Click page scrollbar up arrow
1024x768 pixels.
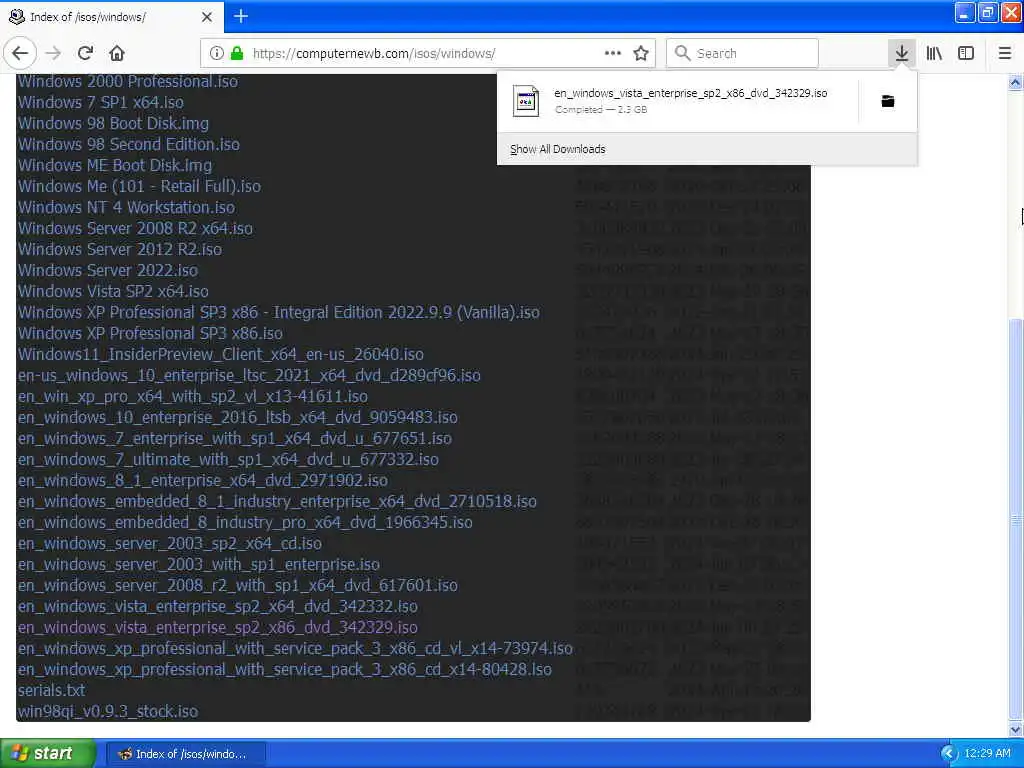coord(1015,82)
